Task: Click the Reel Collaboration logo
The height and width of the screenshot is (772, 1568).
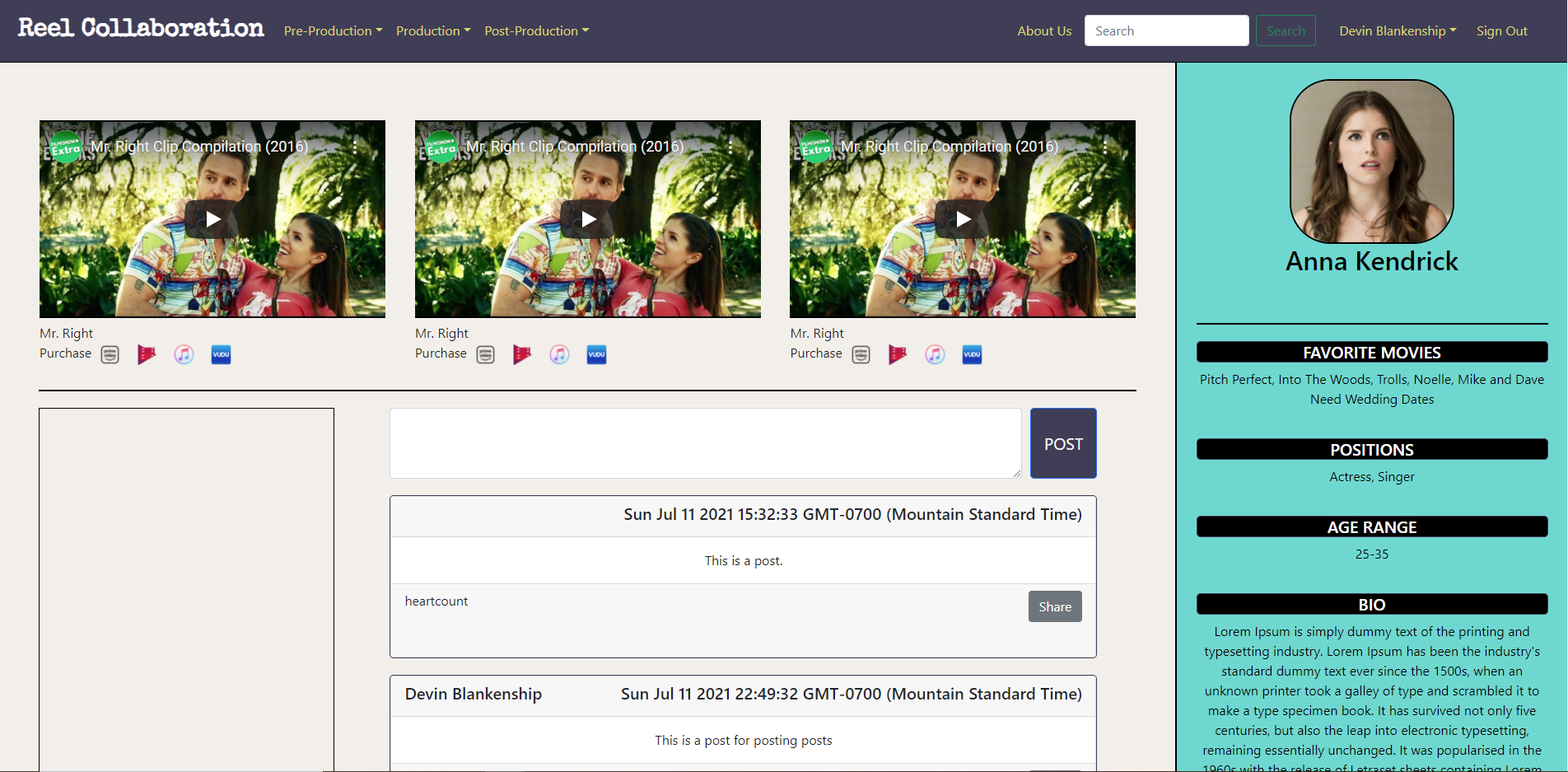Action: click(141, 28)
